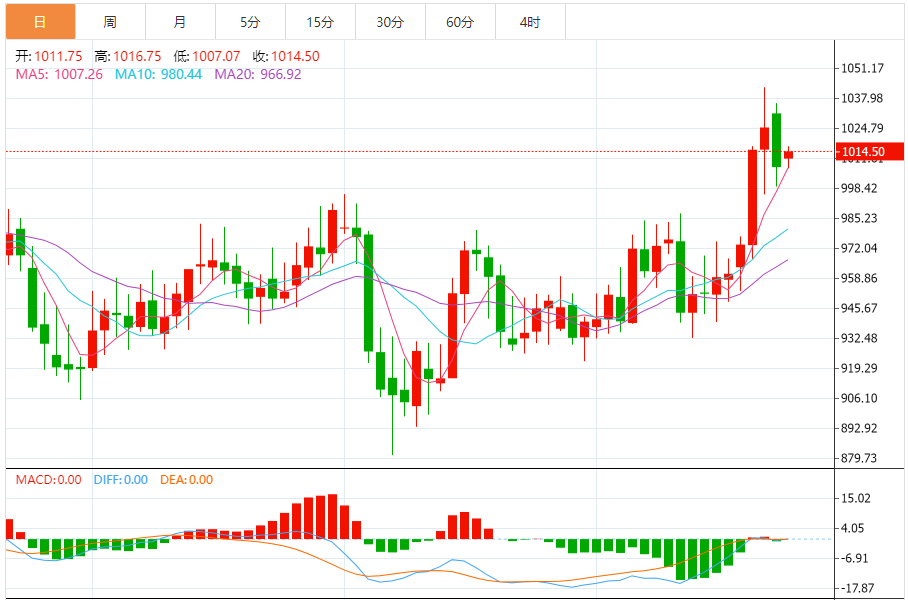Open the 15分 timeframe tab
This screenshot has width=908, height=600.
point(321,22)
